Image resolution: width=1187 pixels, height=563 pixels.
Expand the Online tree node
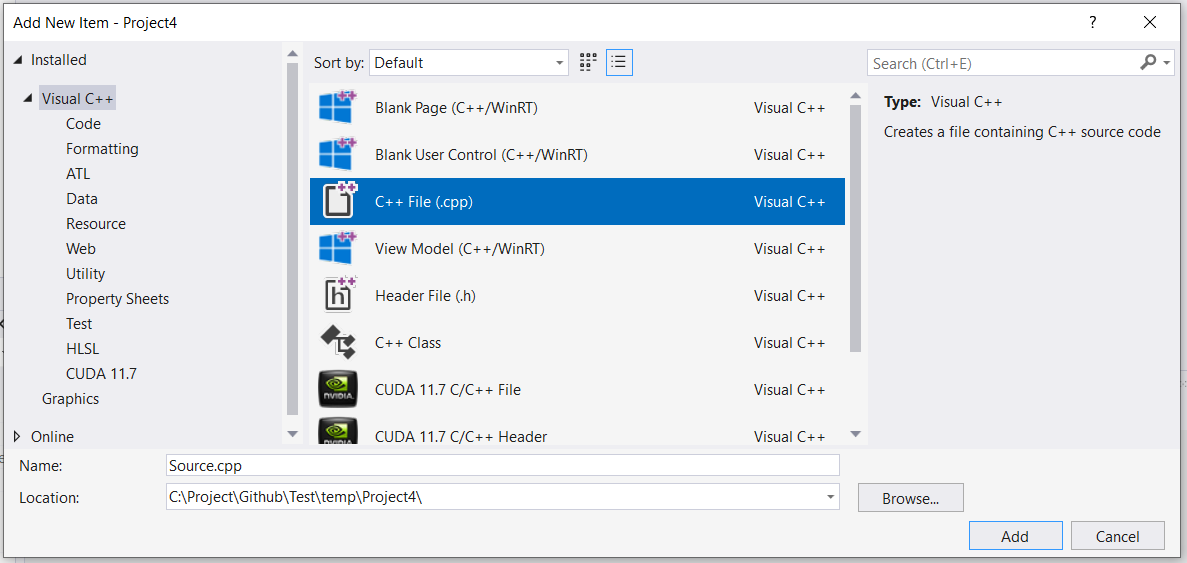[18, 437]
